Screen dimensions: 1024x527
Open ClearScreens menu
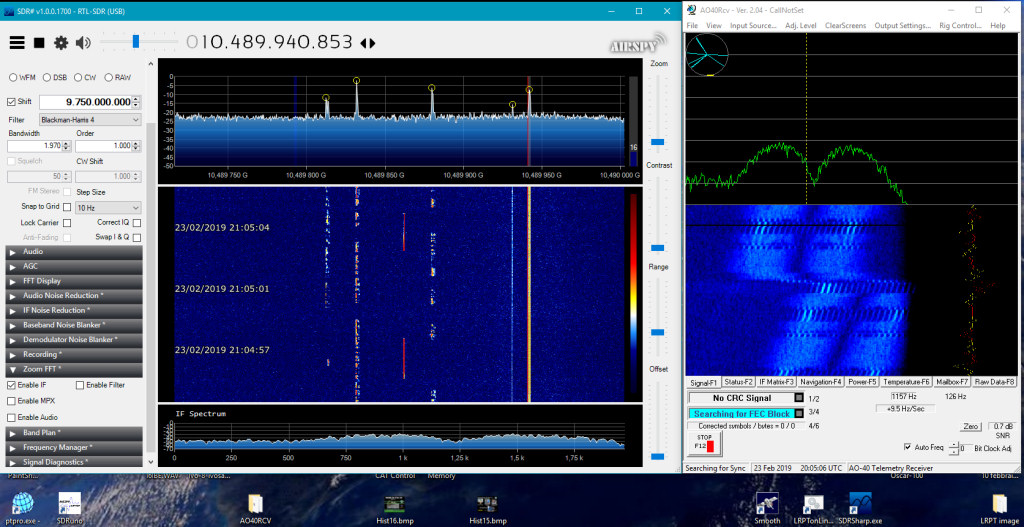tap(845, 25)
